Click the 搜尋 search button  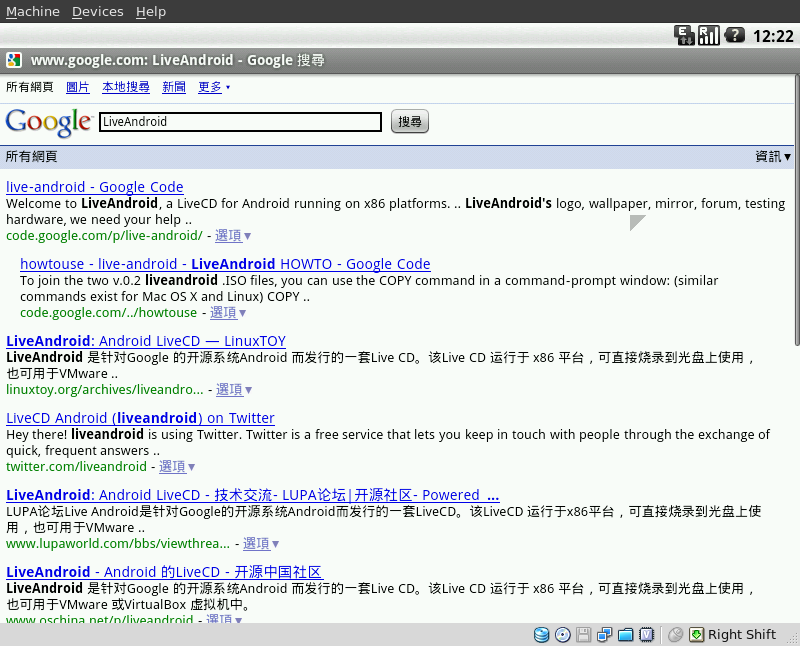pyautogui.click(x=410, y=121)
